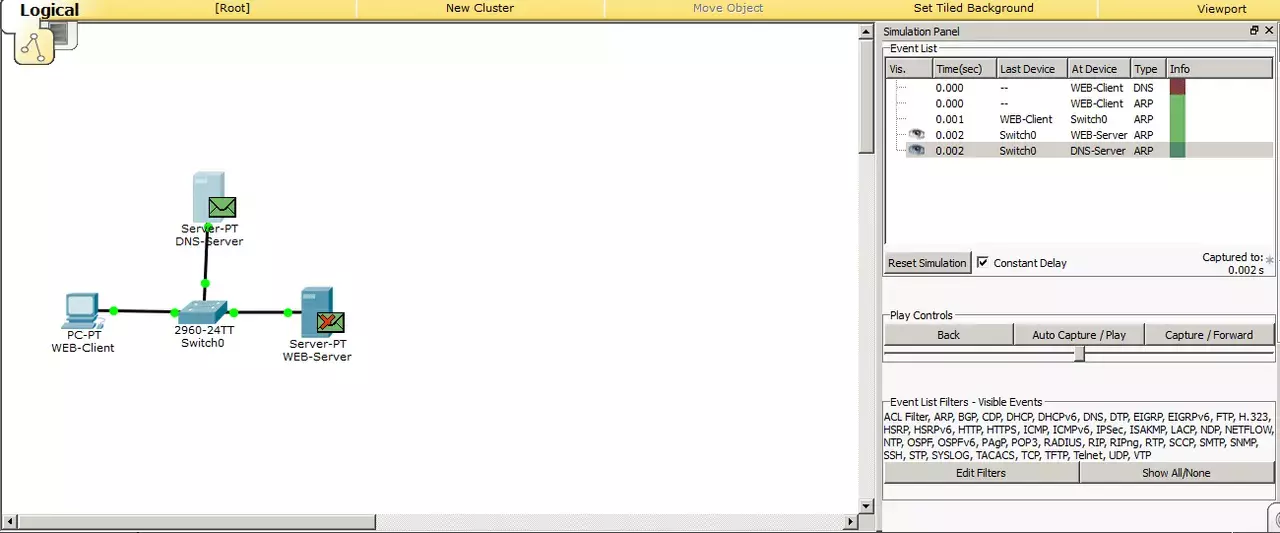Viewport: 1280px width, 533px height.
Task: Click the red Info swatch of the DNS event
Action: 1177,88
